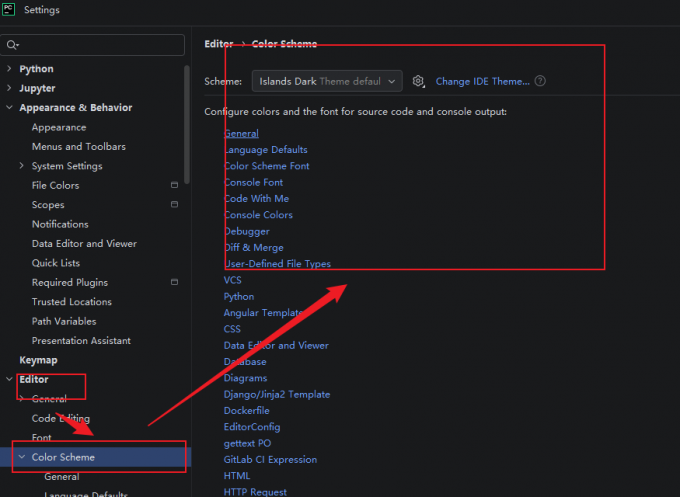Click Change IDE Theme link
Screen dimensions: 680x497
click(x=482, y=82)
